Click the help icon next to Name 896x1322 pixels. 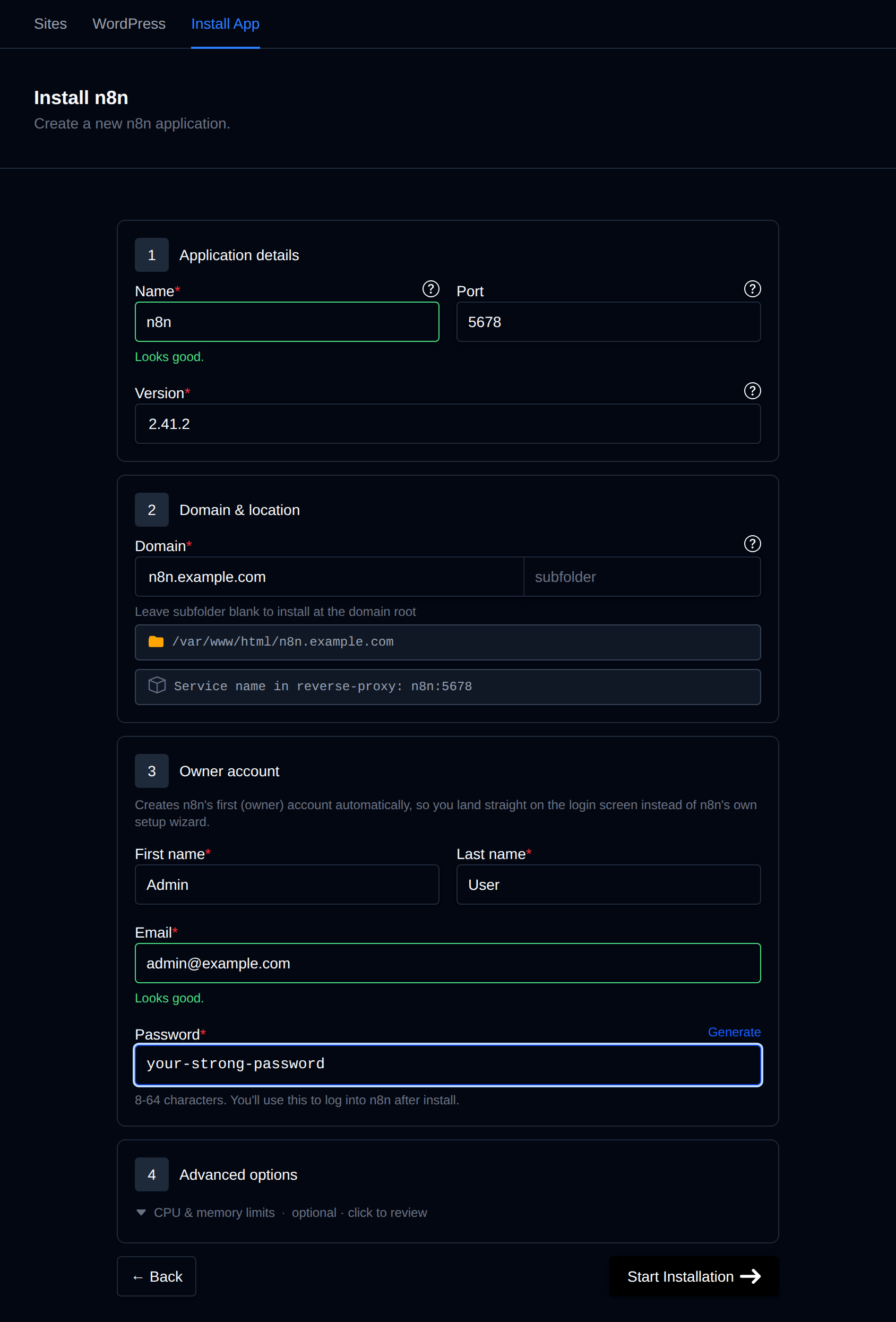430,289
